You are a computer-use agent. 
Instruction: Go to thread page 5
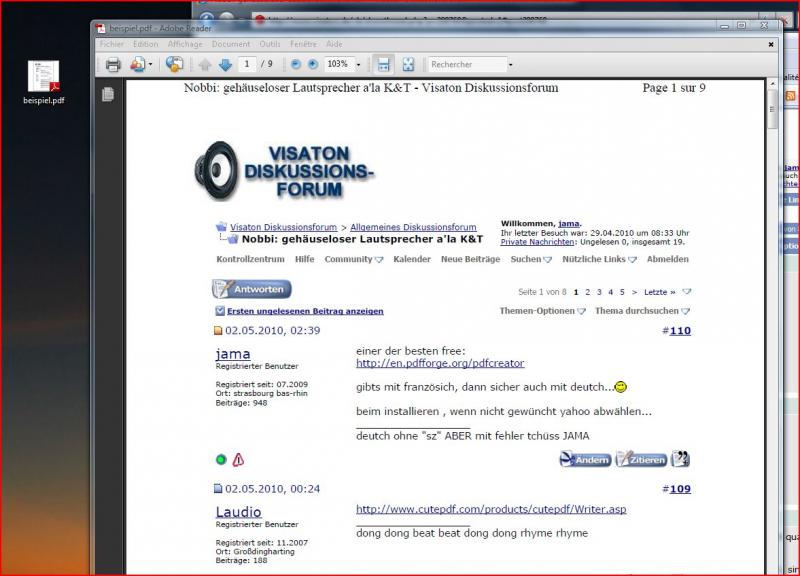[x=622, y=292]
